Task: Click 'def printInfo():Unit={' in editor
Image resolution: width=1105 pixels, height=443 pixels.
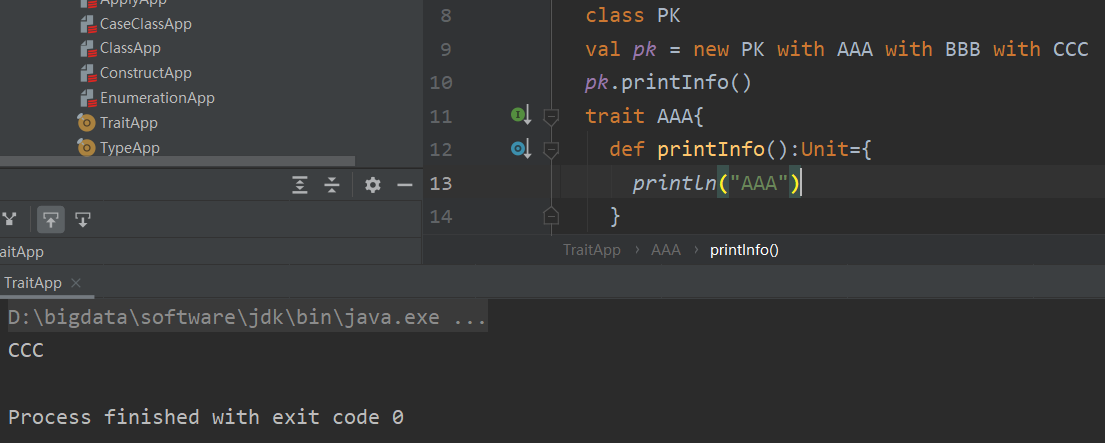Action: [x=741, y=149]
